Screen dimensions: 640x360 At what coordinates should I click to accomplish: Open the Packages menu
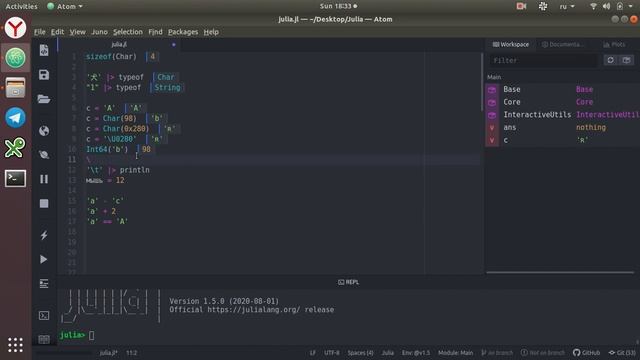(183, 32)
